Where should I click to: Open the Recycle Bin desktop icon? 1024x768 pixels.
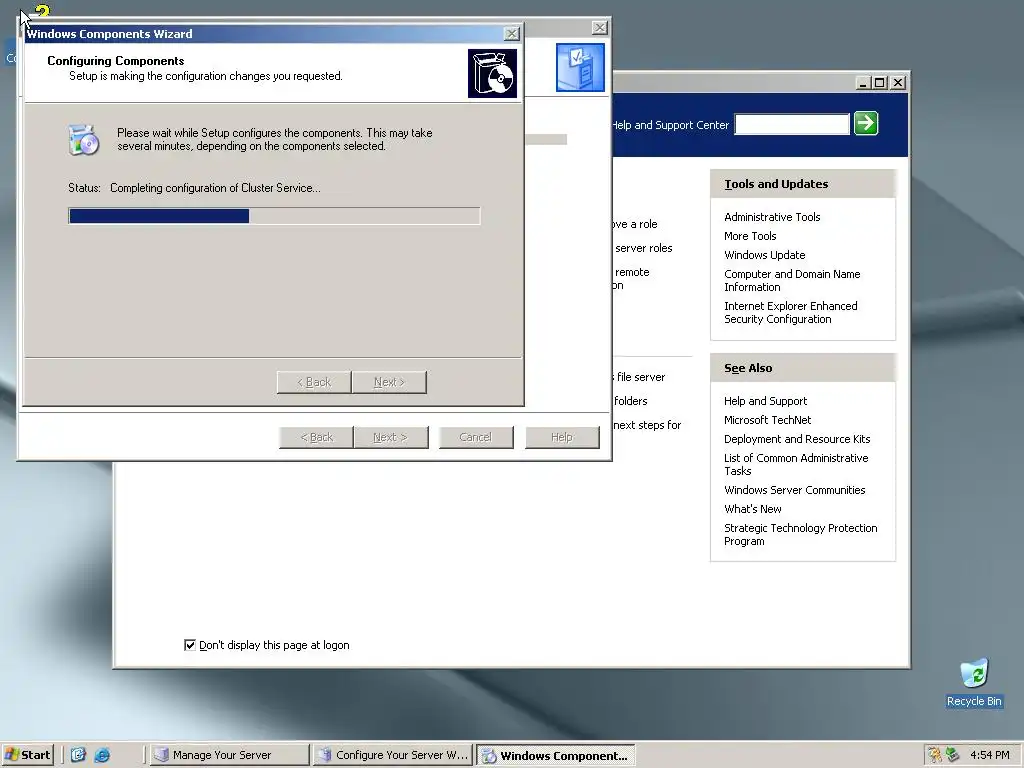click(x=974, y=683)
